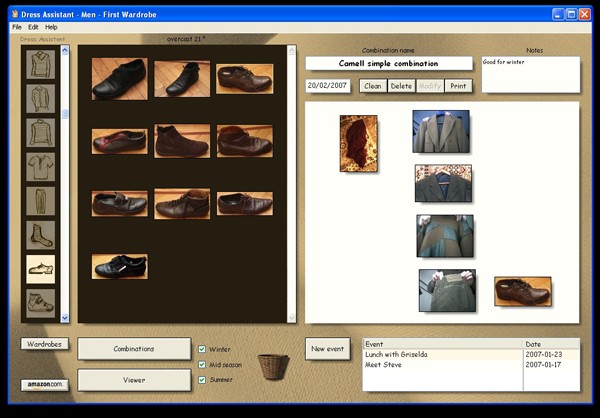
Task: Open the Edit menu
Action: [x=33, y=27]
